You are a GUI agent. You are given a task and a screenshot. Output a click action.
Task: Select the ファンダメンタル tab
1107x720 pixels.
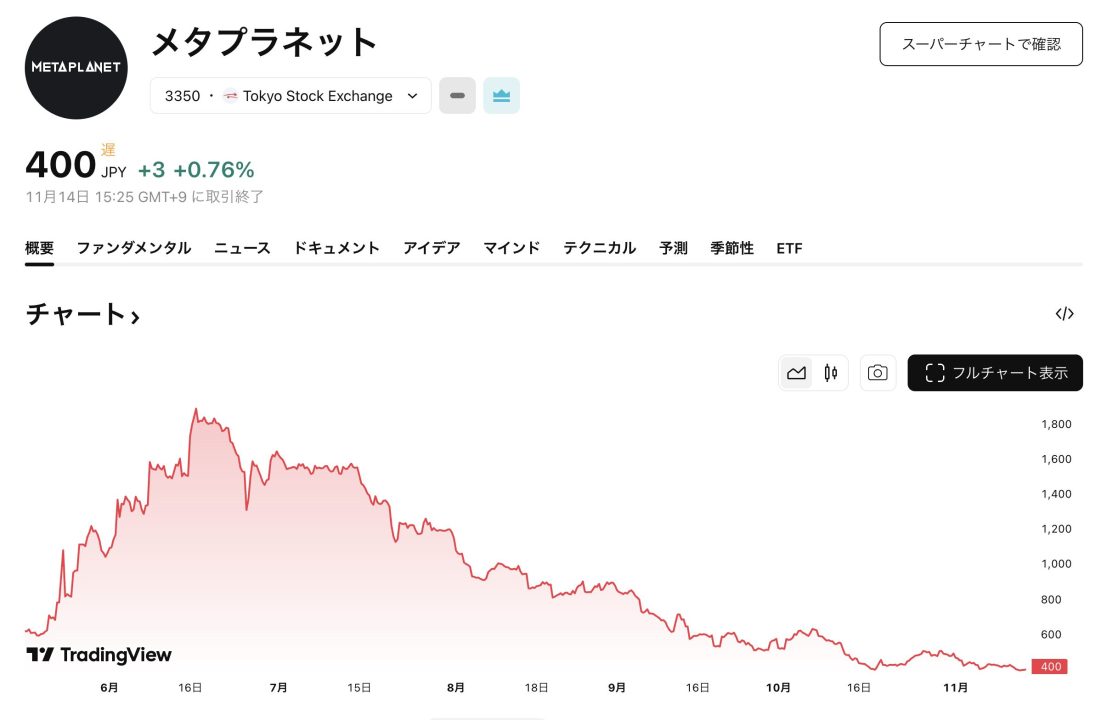[x=134, y=248]
